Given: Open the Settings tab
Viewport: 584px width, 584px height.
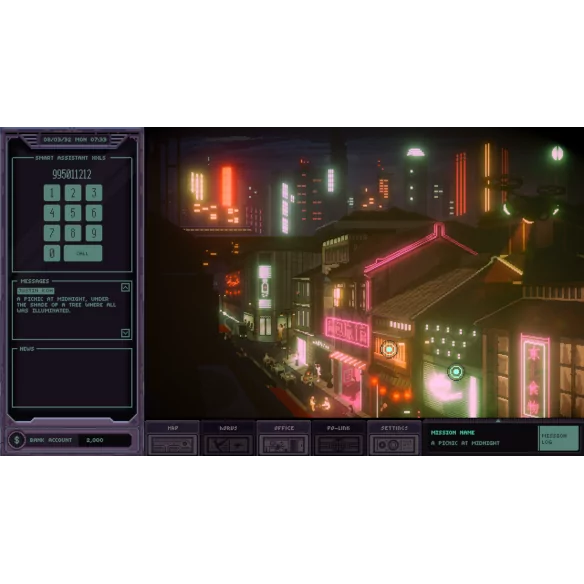Looking at the screenshot, I should pyautogui.click(x=394, y=438).
